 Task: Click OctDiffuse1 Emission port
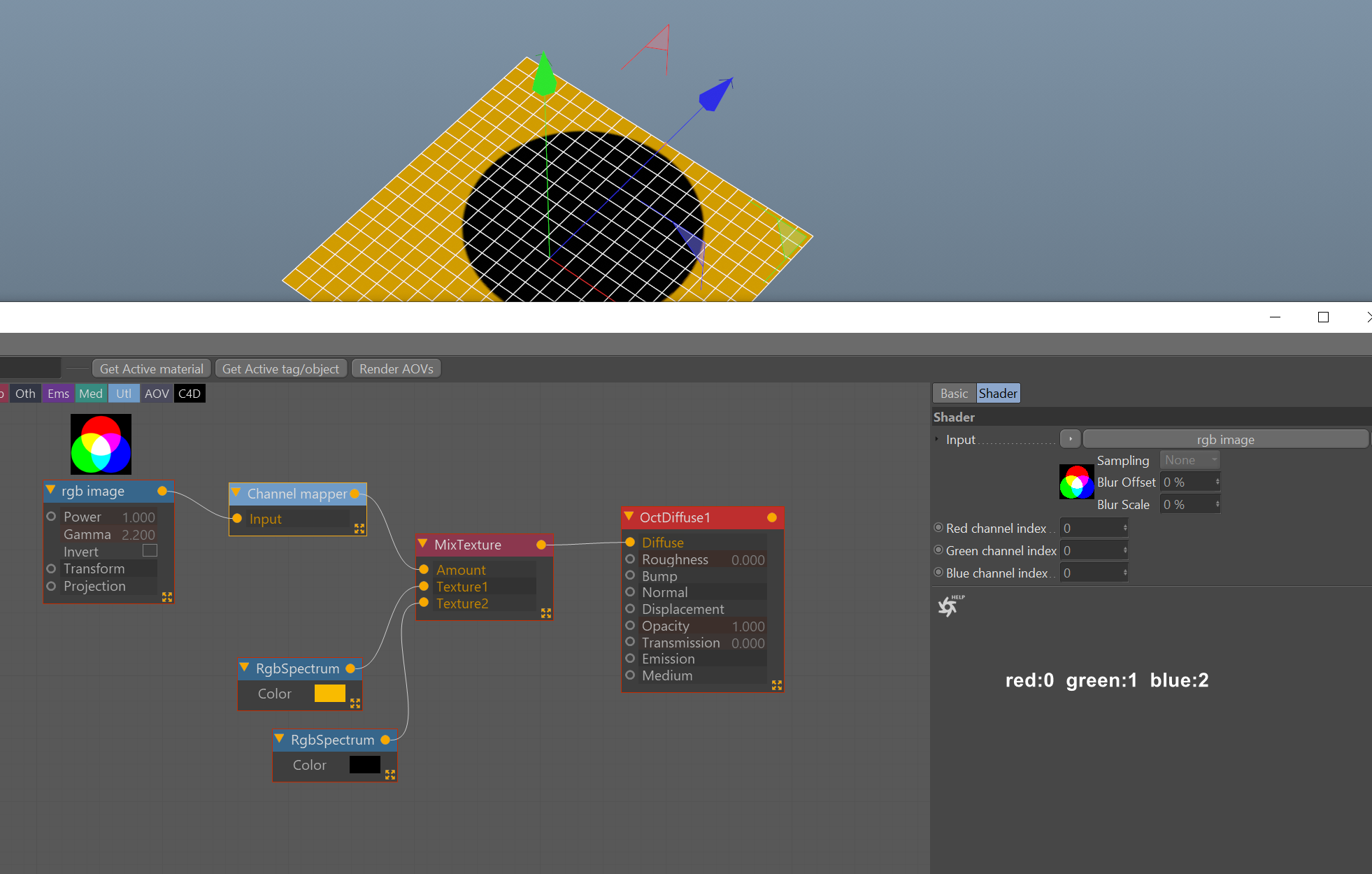(630, 659)
